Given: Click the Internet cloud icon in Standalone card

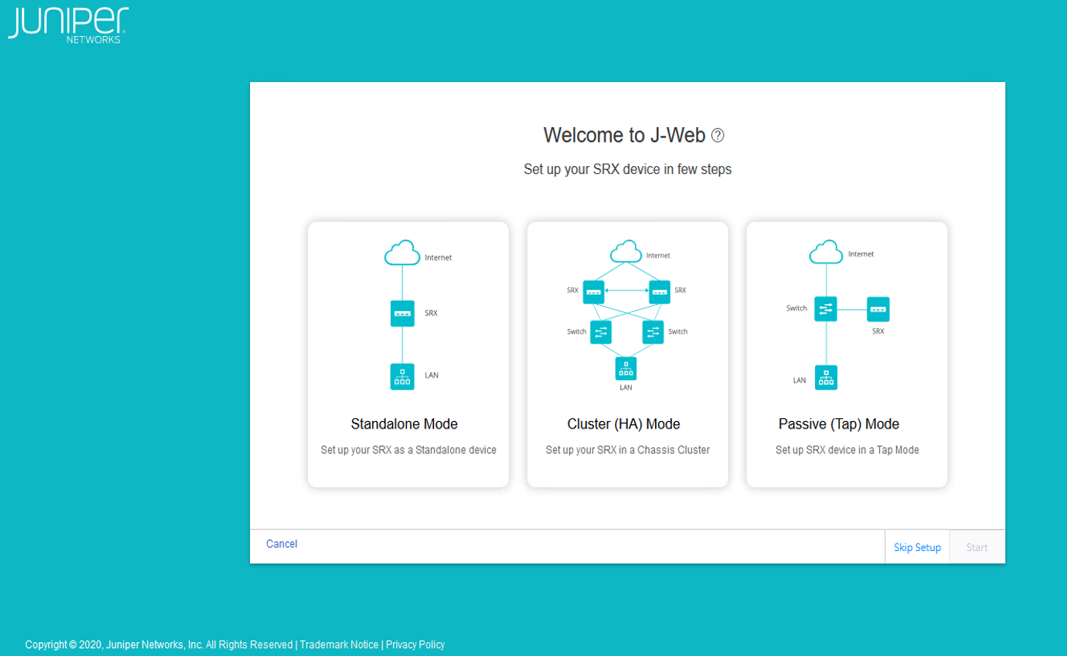Looking at the screenshot, I should [402, 254].
